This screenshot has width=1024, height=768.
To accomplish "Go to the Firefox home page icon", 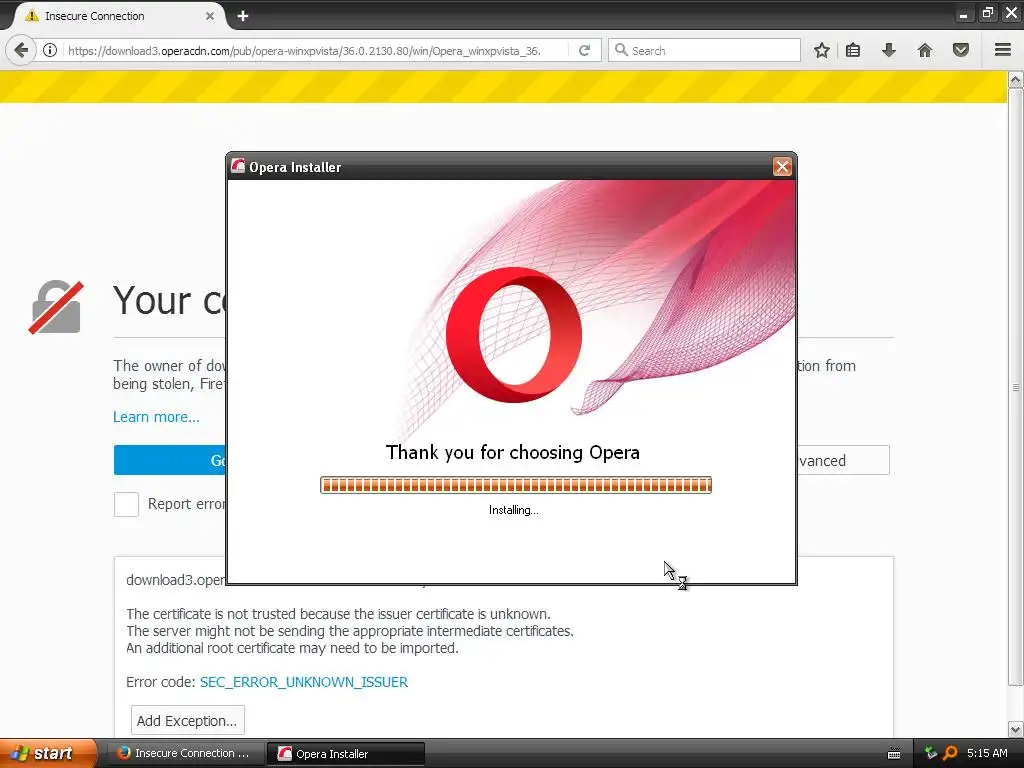I will click(925, 50).
